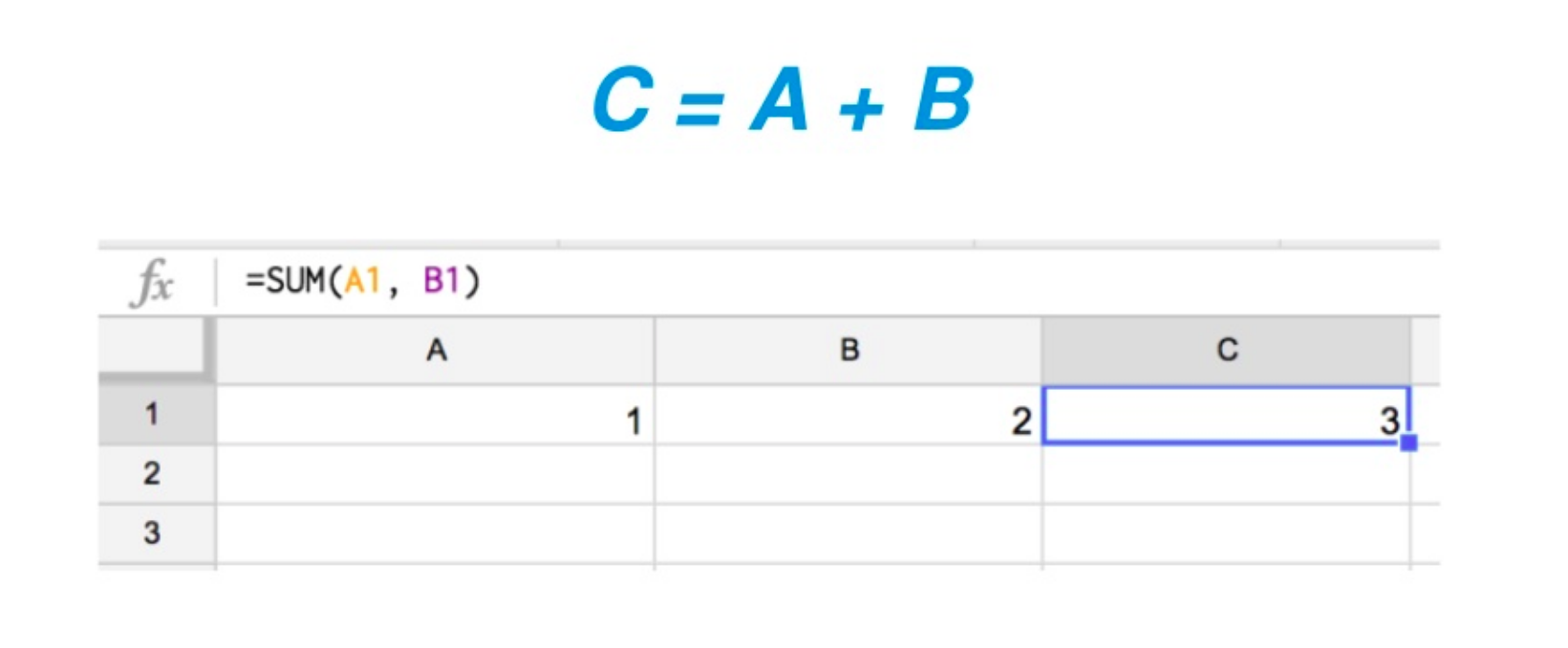This screenshot has height=648, width=1568.
Task: Select column A header
Action: point(436,351)
